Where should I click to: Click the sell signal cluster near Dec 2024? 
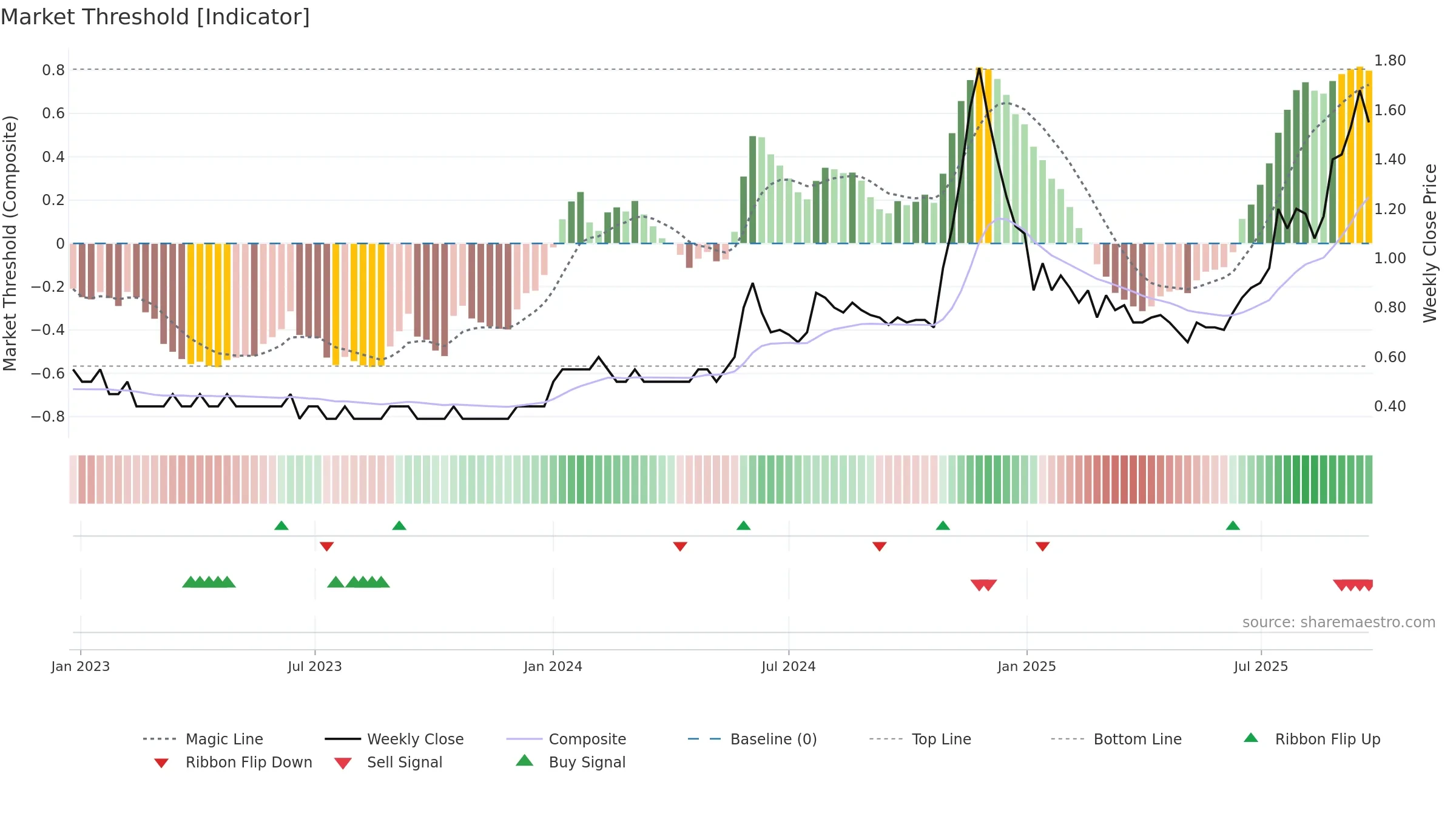pos(984,585)
